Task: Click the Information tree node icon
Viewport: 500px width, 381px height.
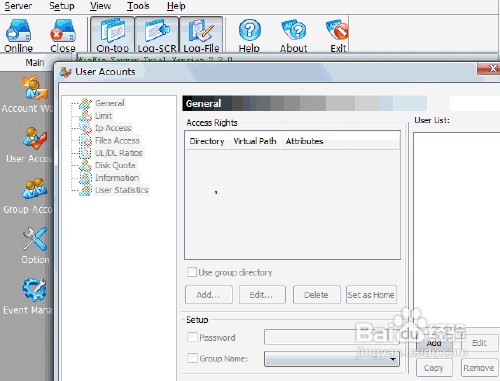Action: pos(86,178)
